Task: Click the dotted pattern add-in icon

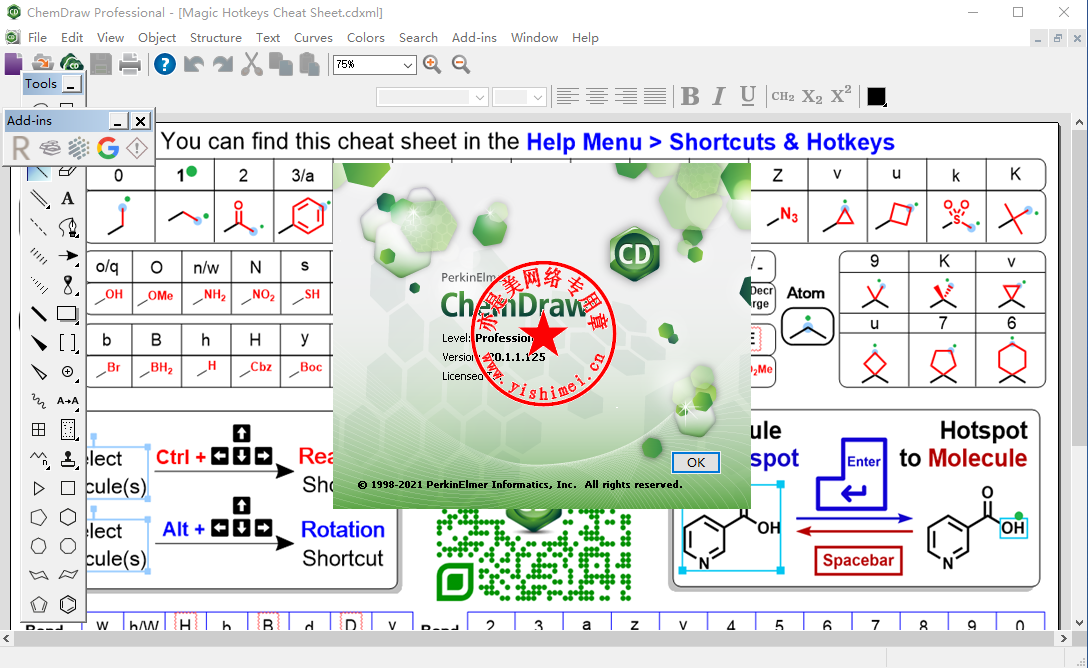Action: point(78,148)
